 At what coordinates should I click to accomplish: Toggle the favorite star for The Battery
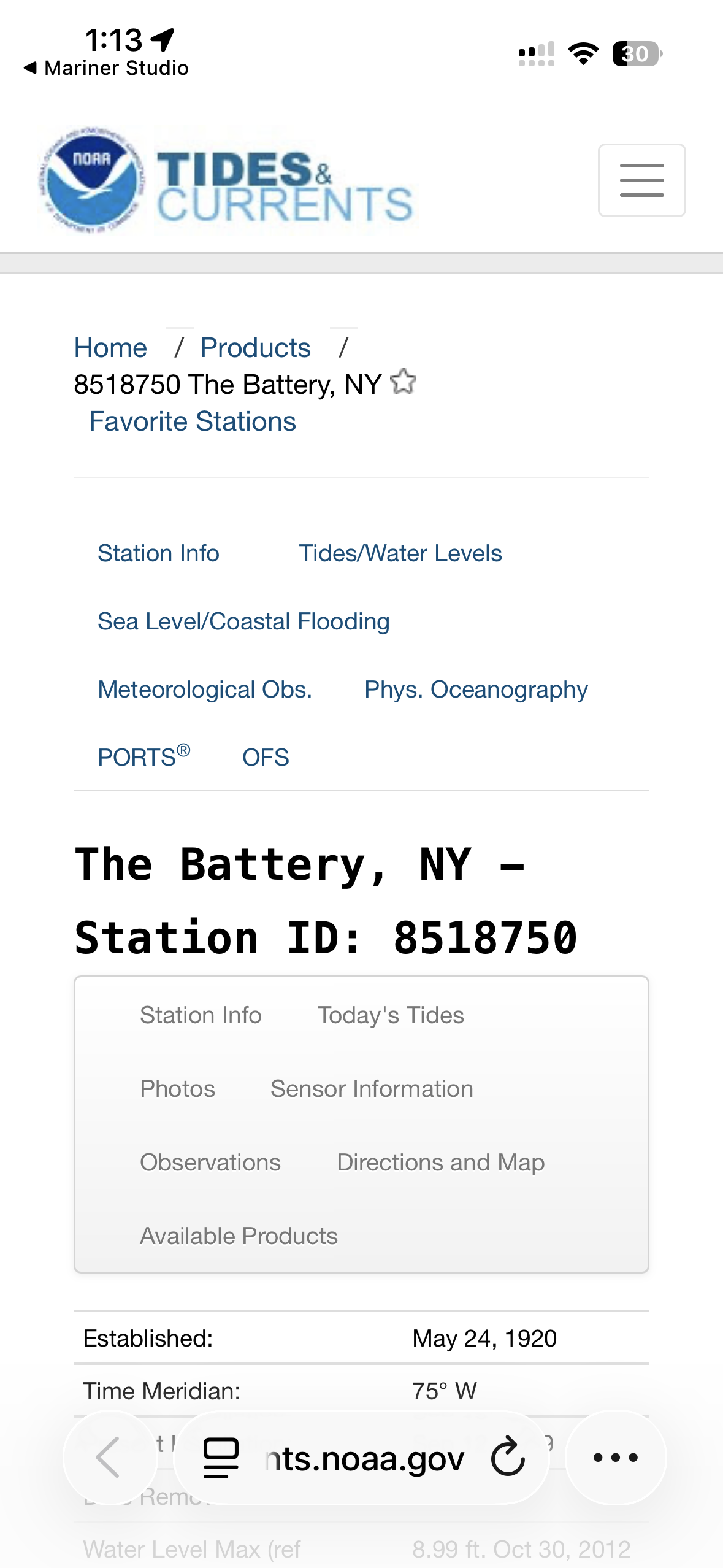(x=403, y=383)
